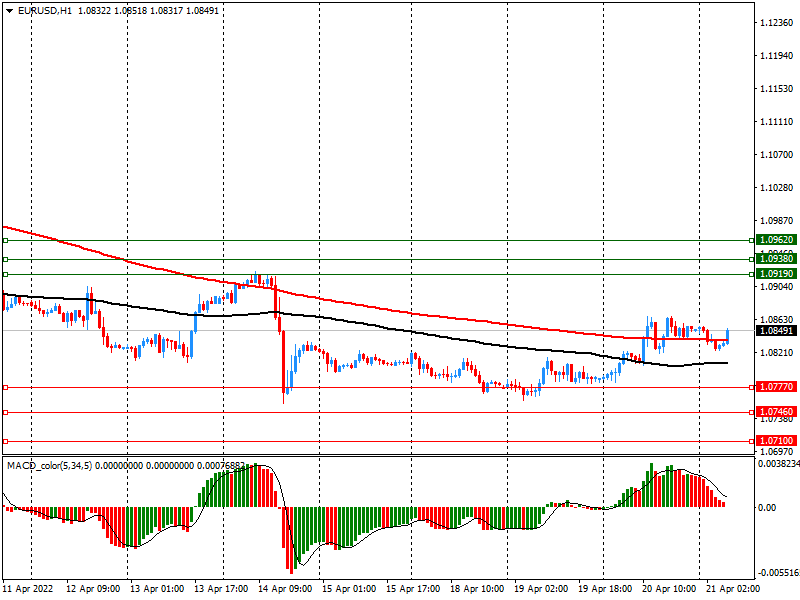This screenshot has height=600, width=800.
Task: Click the left handle of the 1.09620 line
Action: coord(5,240)
